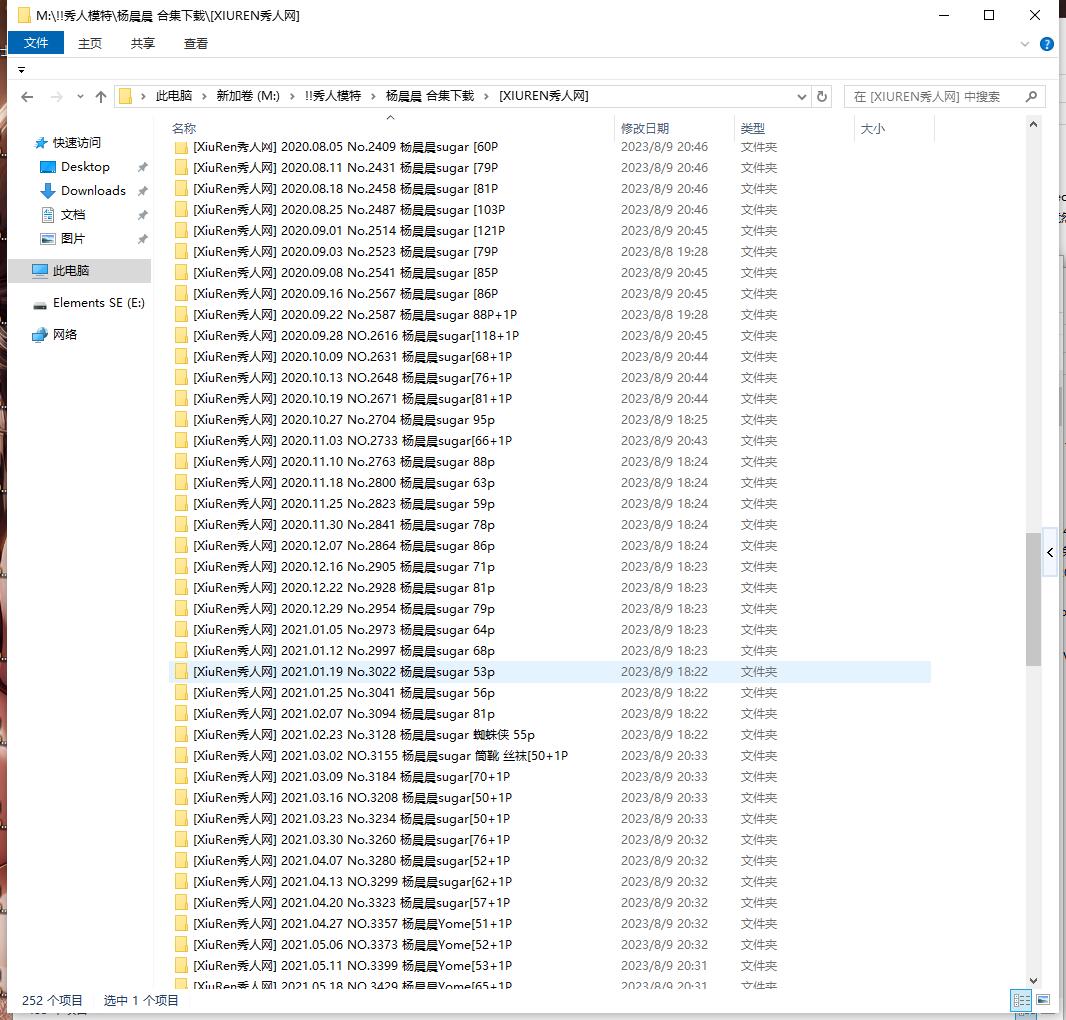The width and height of the screenshot is (1066, 1020).
Task: Open the 查看 ribbon tab
Action: 196,44
